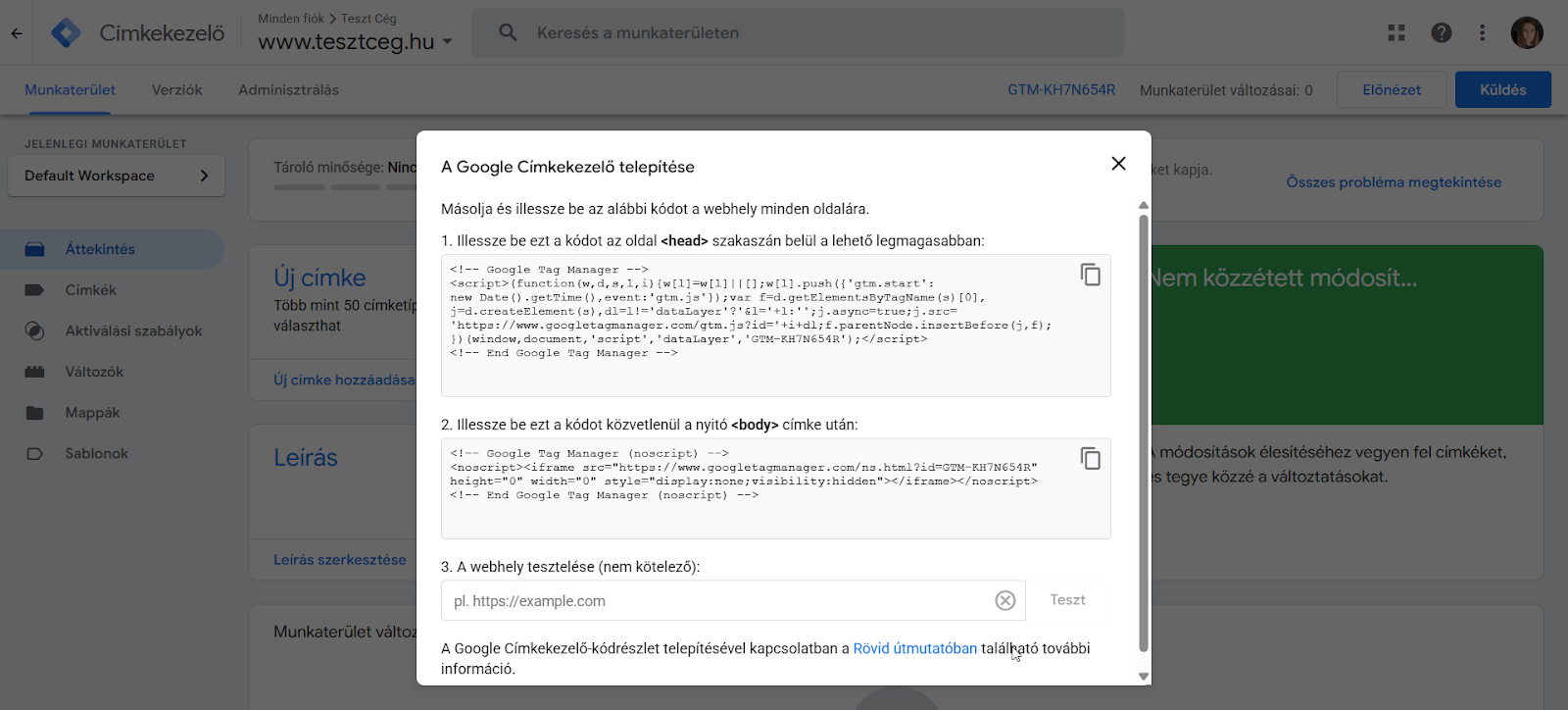Open the user account avatar
This screenshot has width=1568, height=710.
pyautogui.click(x=1527, y=32)
